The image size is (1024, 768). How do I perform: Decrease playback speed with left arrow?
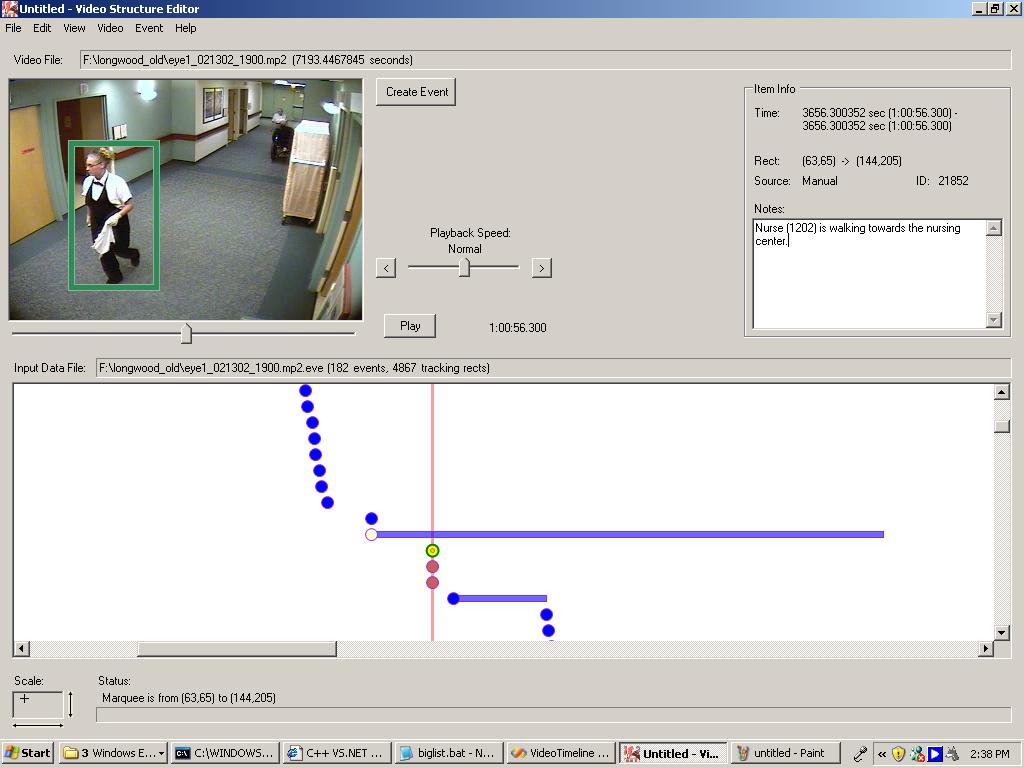click(386, 268)
